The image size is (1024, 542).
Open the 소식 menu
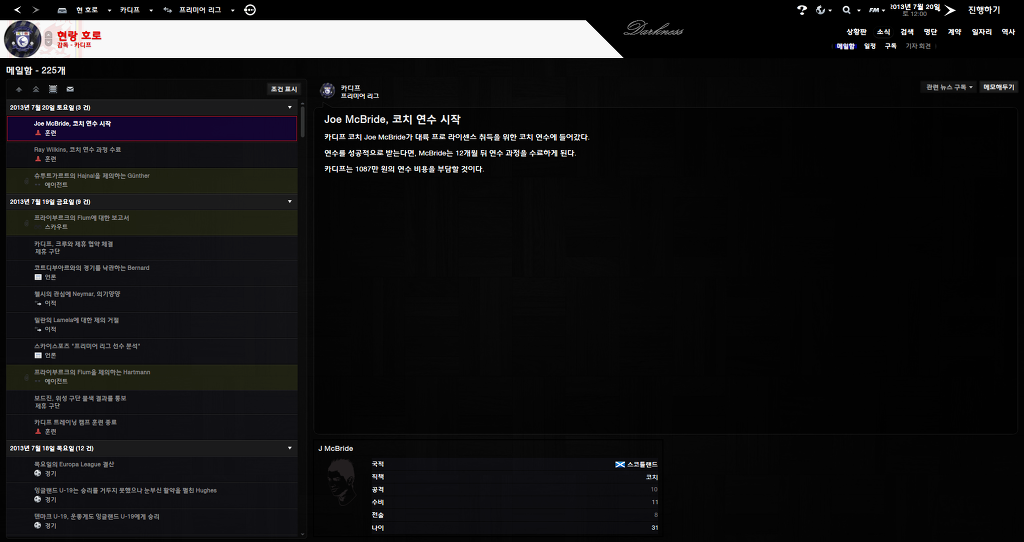tap(884, 31)
